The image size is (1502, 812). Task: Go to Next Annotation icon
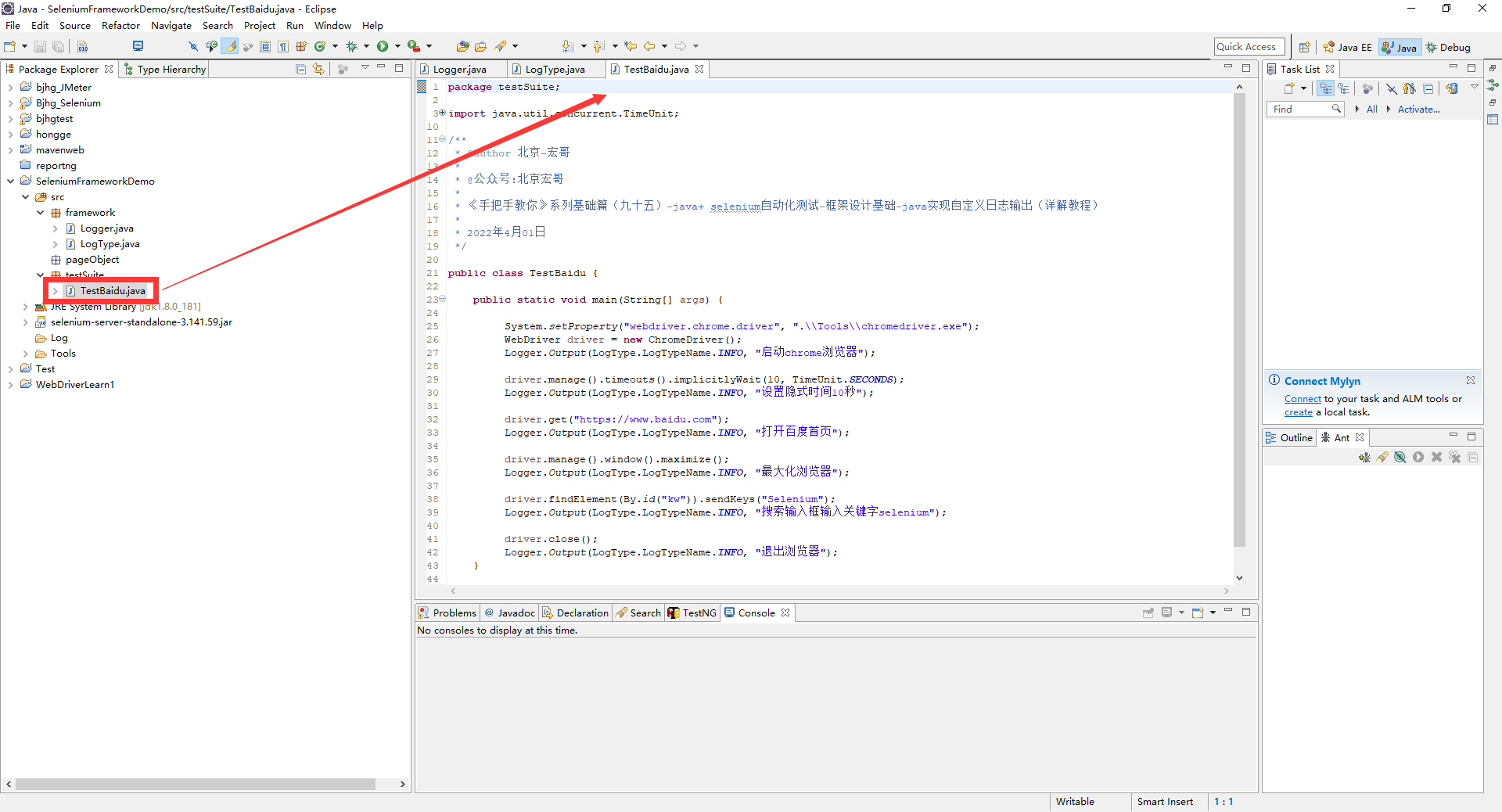568,46
